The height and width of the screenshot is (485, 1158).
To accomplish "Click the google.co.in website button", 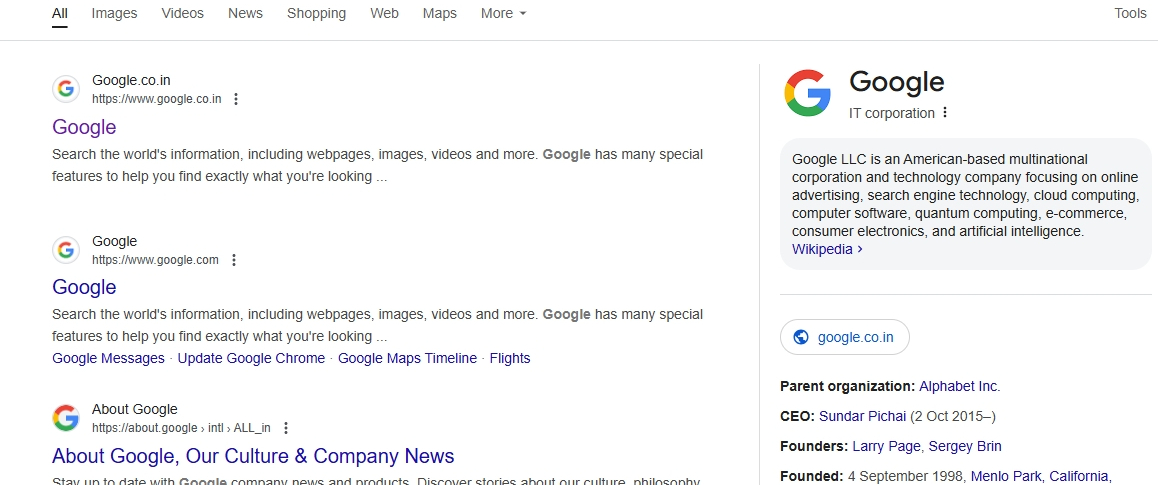I will [845, 337].
